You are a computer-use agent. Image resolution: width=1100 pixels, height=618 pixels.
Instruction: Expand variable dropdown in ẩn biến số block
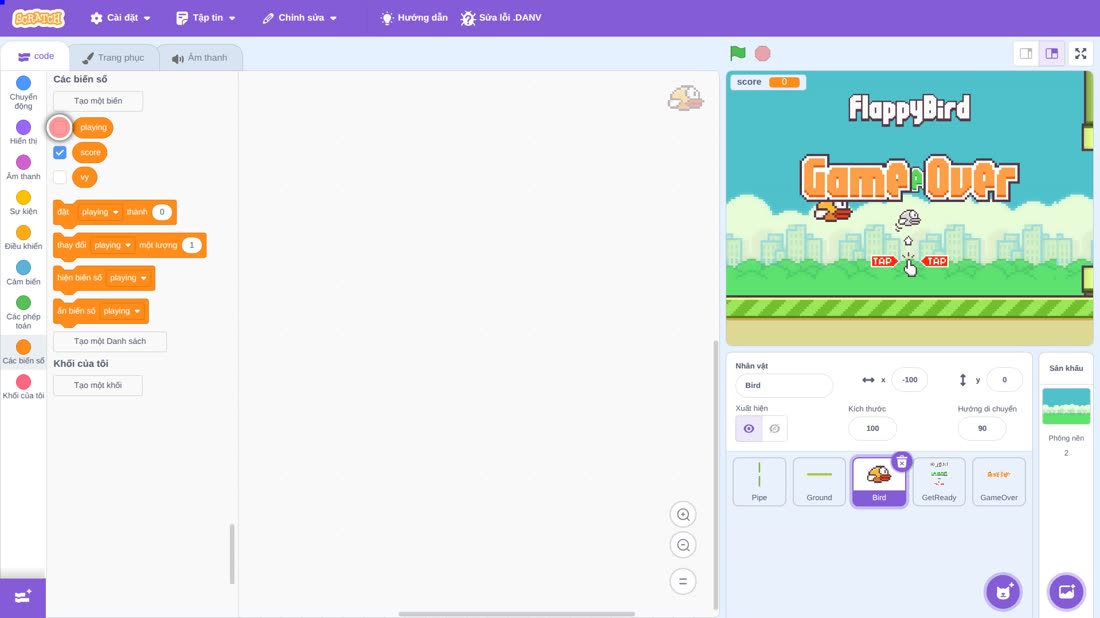122,311
